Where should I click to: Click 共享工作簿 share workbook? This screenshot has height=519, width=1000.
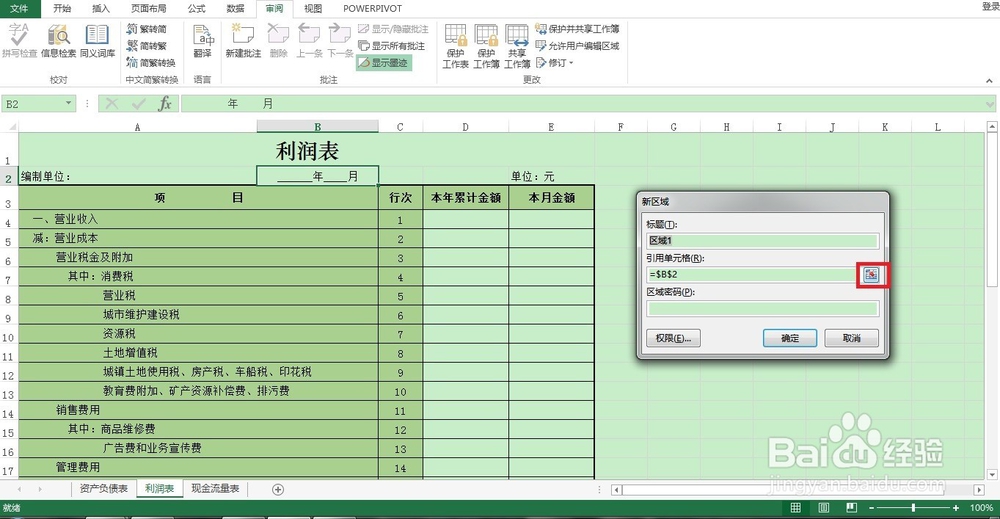[517, 46]
